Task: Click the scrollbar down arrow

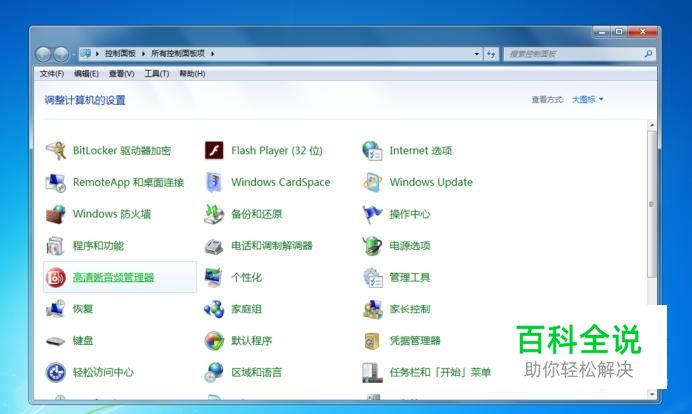Action: [x=652, y=393]
